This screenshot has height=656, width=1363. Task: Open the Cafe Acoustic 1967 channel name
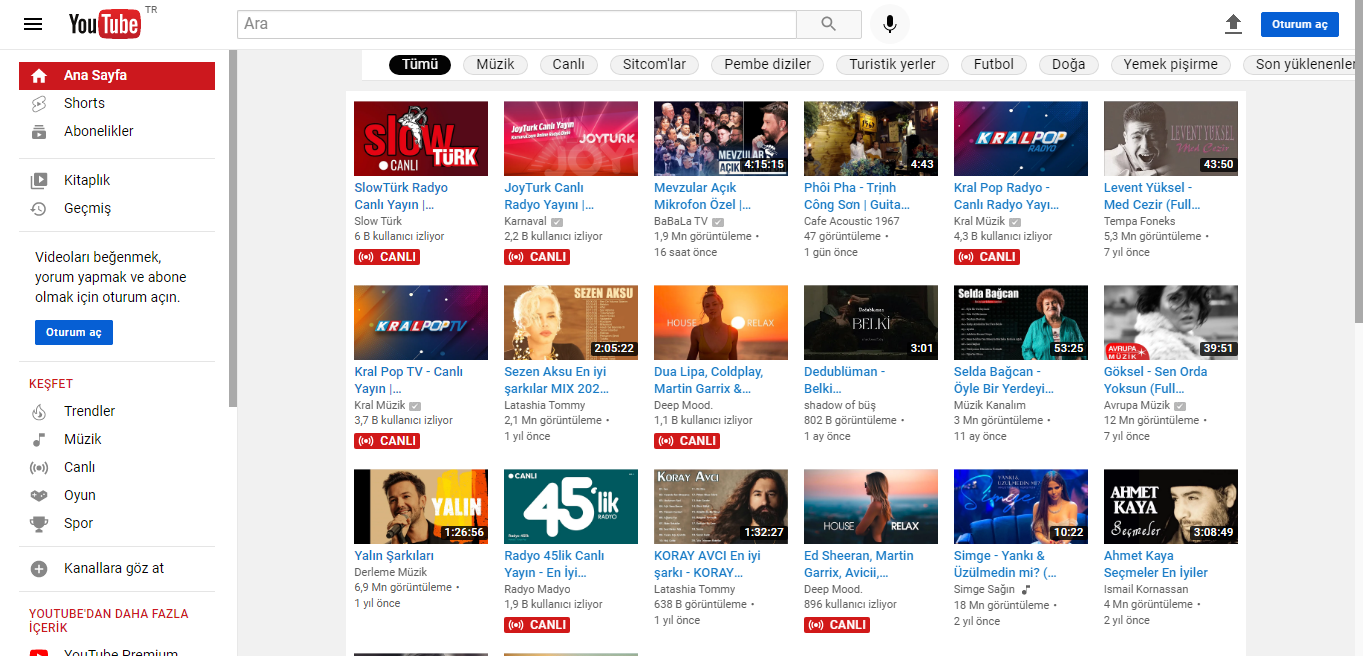coord(852,222)
